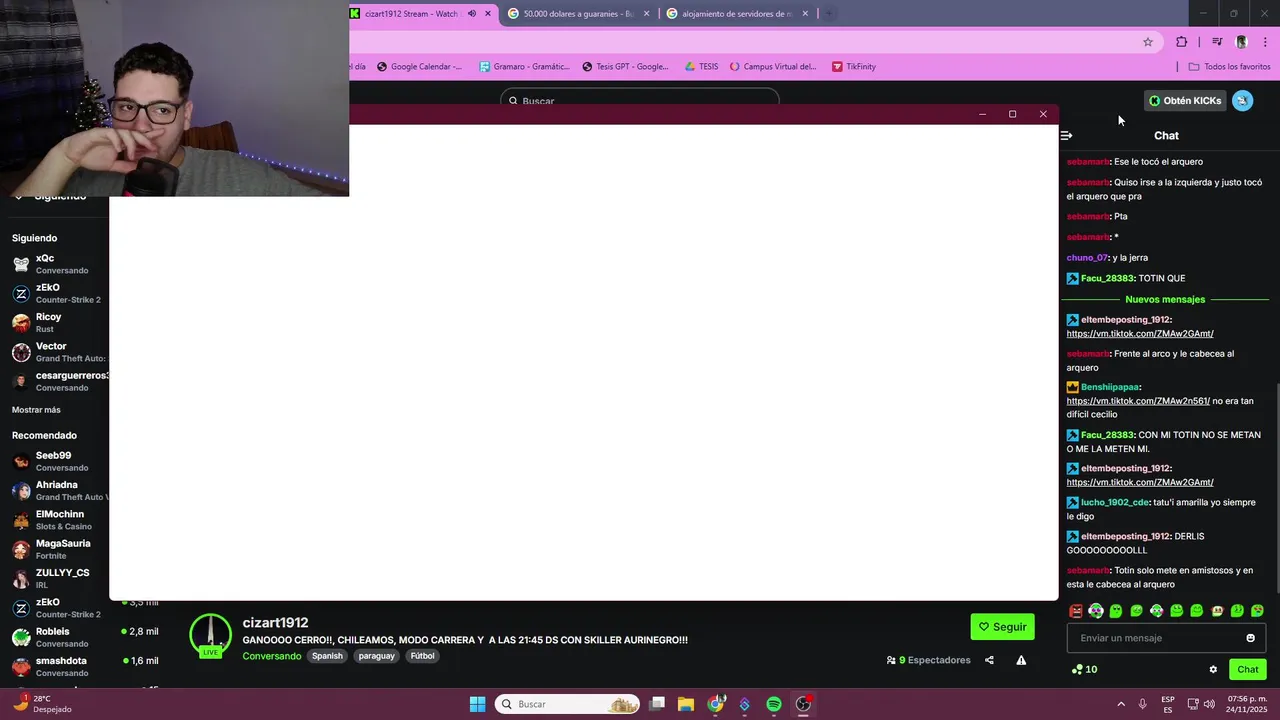
Task: Open the TikFinity bookmark
Action: [x=853, y=67]
